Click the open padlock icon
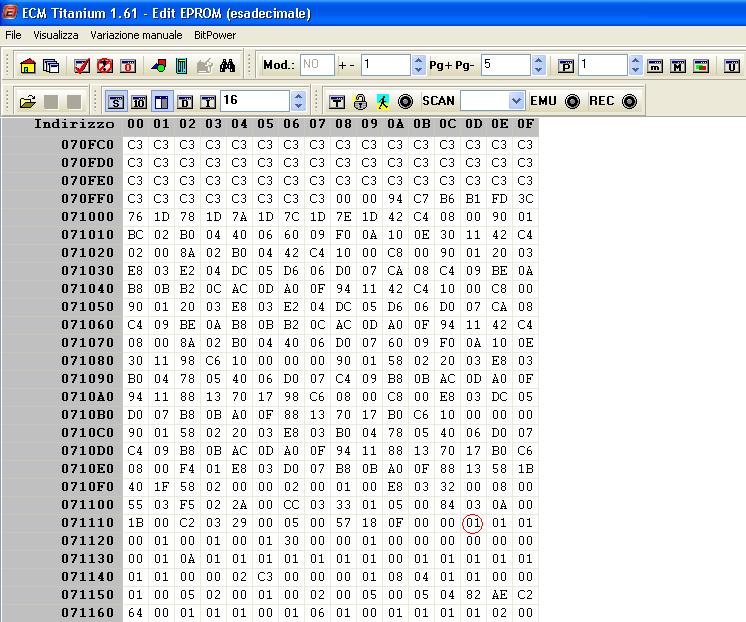Screen dimensions: 746x622 pos(360,101)
